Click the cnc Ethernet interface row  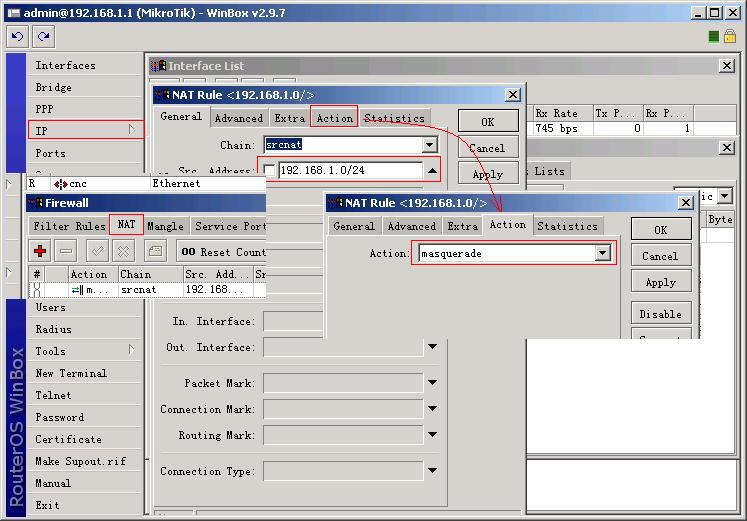point(147,183)
